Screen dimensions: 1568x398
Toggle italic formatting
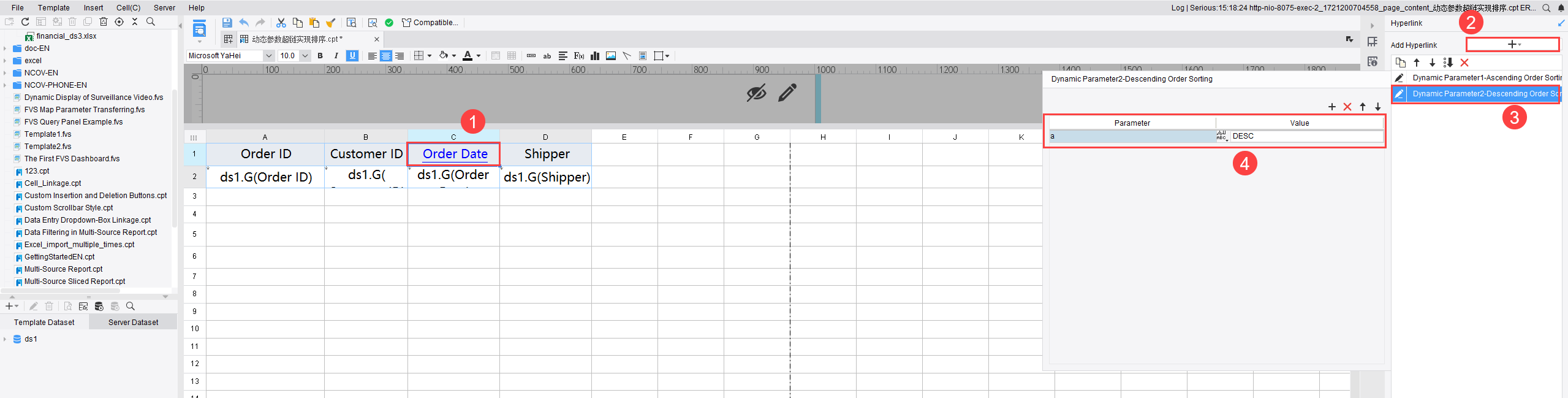point(336,56)
